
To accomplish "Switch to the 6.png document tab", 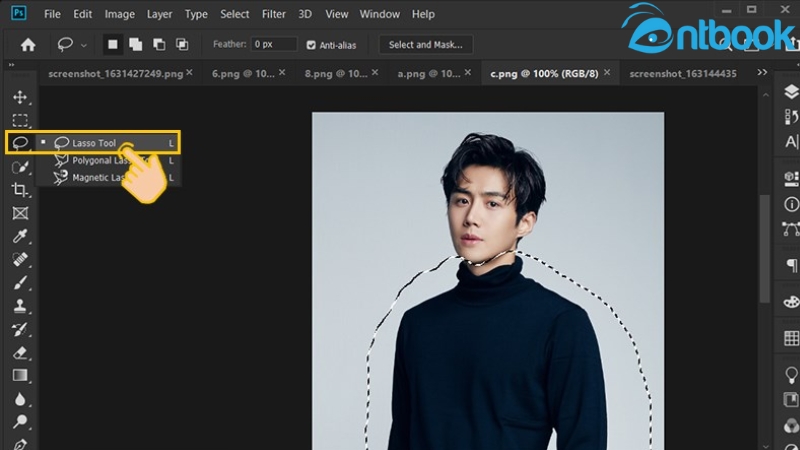I will tap(243, 73).
